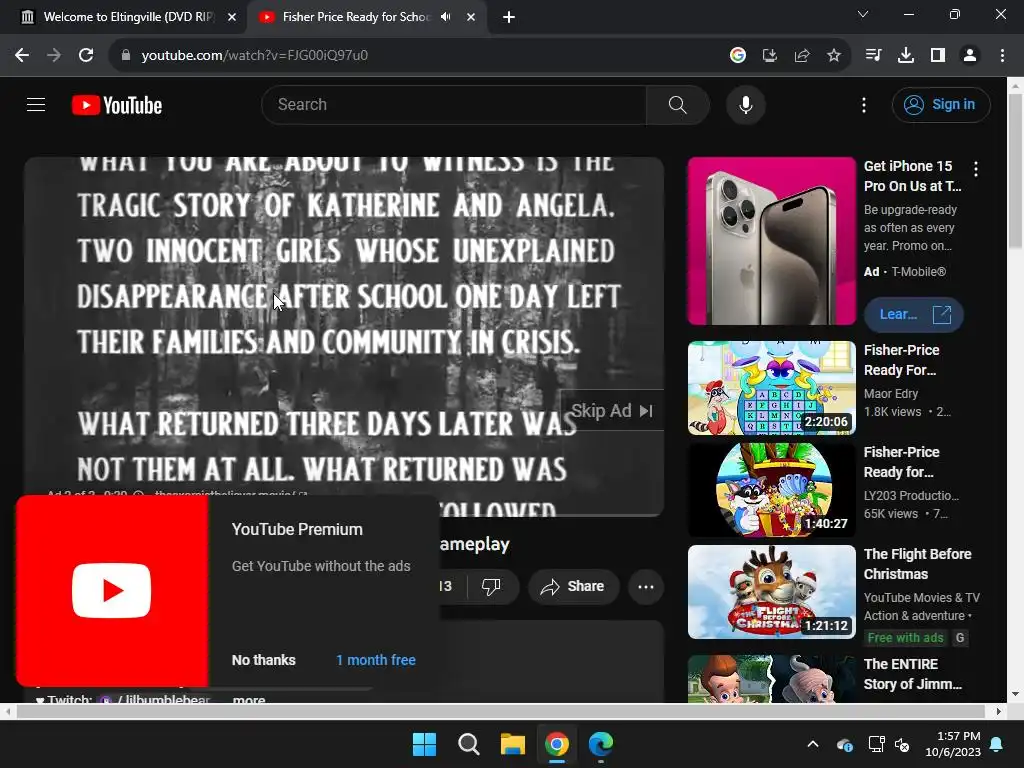Bookmark this page with star icon
Viewport: 1024px width, 768px height.
[x=834, y=56]
